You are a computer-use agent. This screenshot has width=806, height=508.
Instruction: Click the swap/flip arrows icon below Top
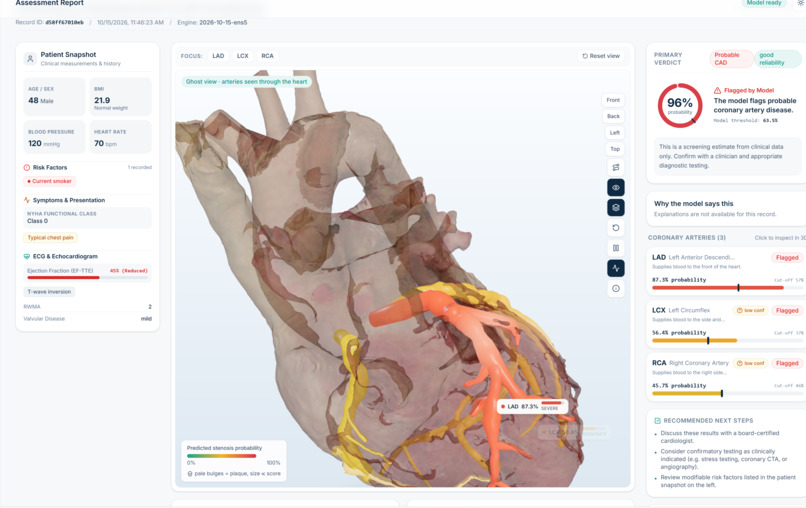[615, 167]
